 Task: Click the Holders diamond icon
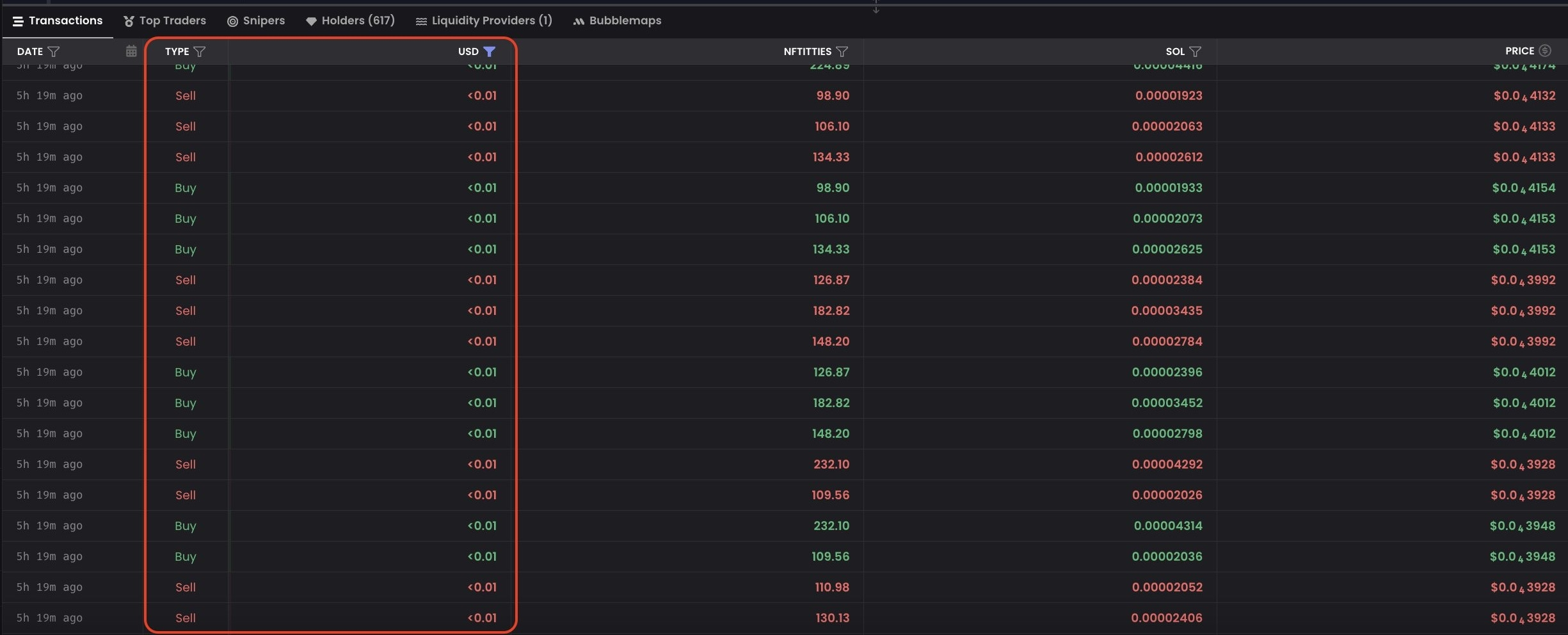(x=311, y=21)
